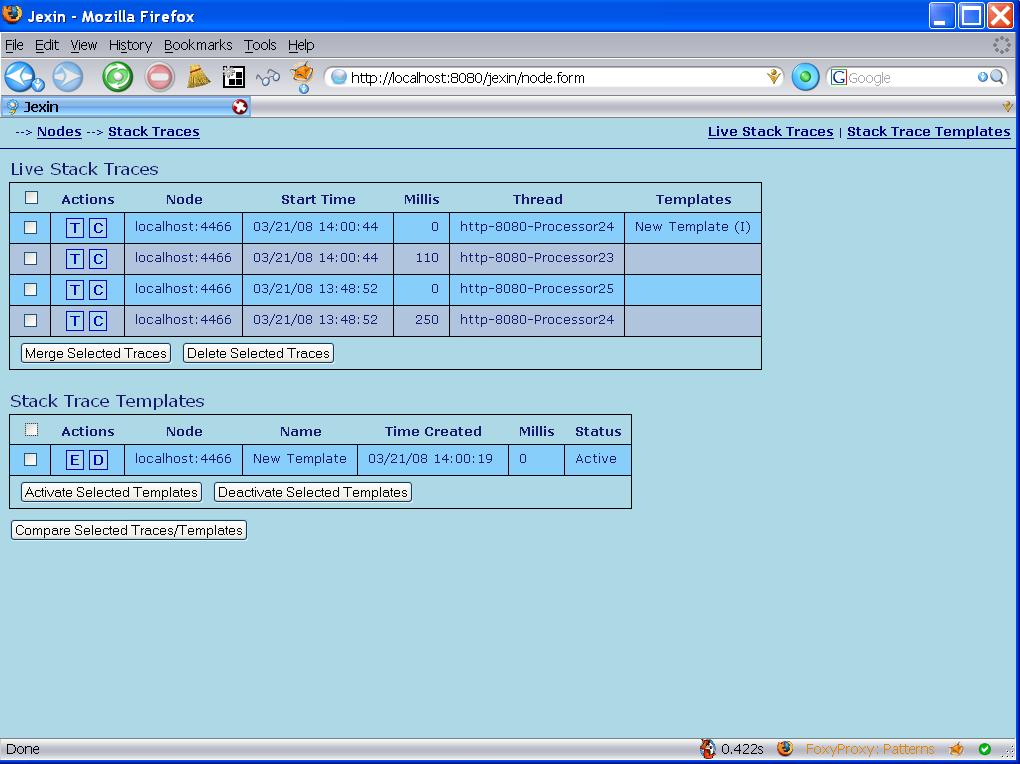Click the green Go button beside address bar
This screenshot has width=1020, height=764.
[x=805, y=77]
